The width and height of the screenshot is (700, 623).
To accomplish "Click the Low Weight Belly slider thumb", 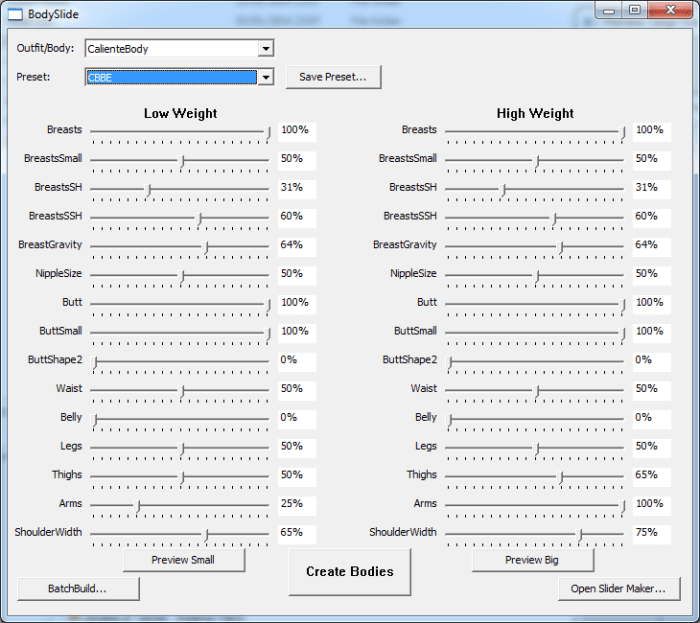I will (94, 420).
